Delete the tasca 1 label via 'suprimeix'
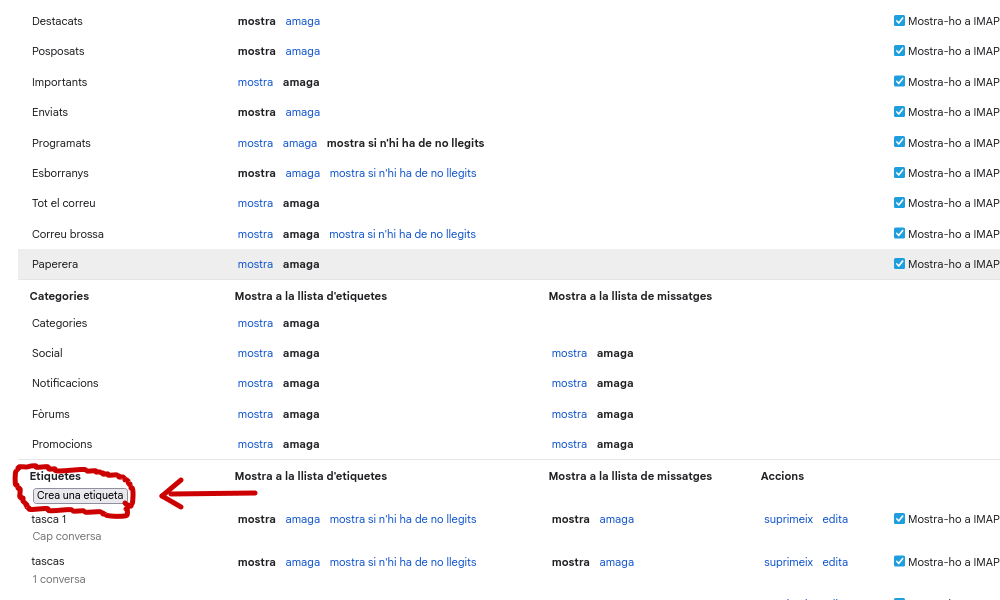 tap(788, 519)
